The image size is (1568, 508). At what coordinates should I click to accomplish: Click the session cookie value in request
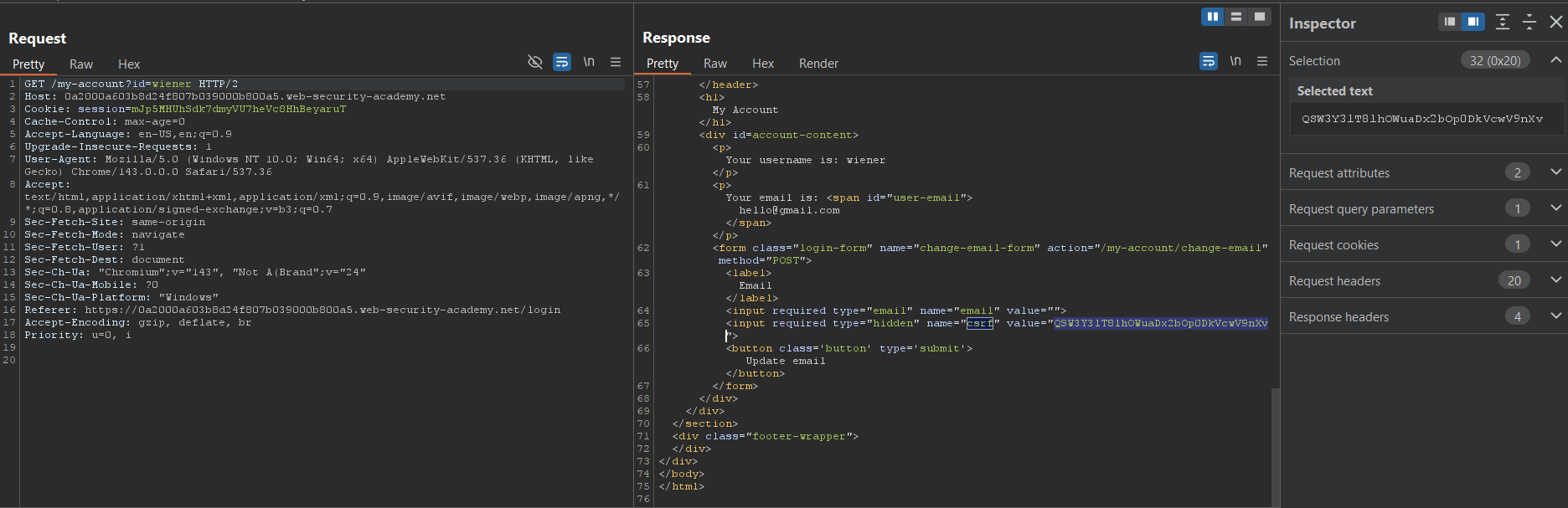tap(239, 109)
